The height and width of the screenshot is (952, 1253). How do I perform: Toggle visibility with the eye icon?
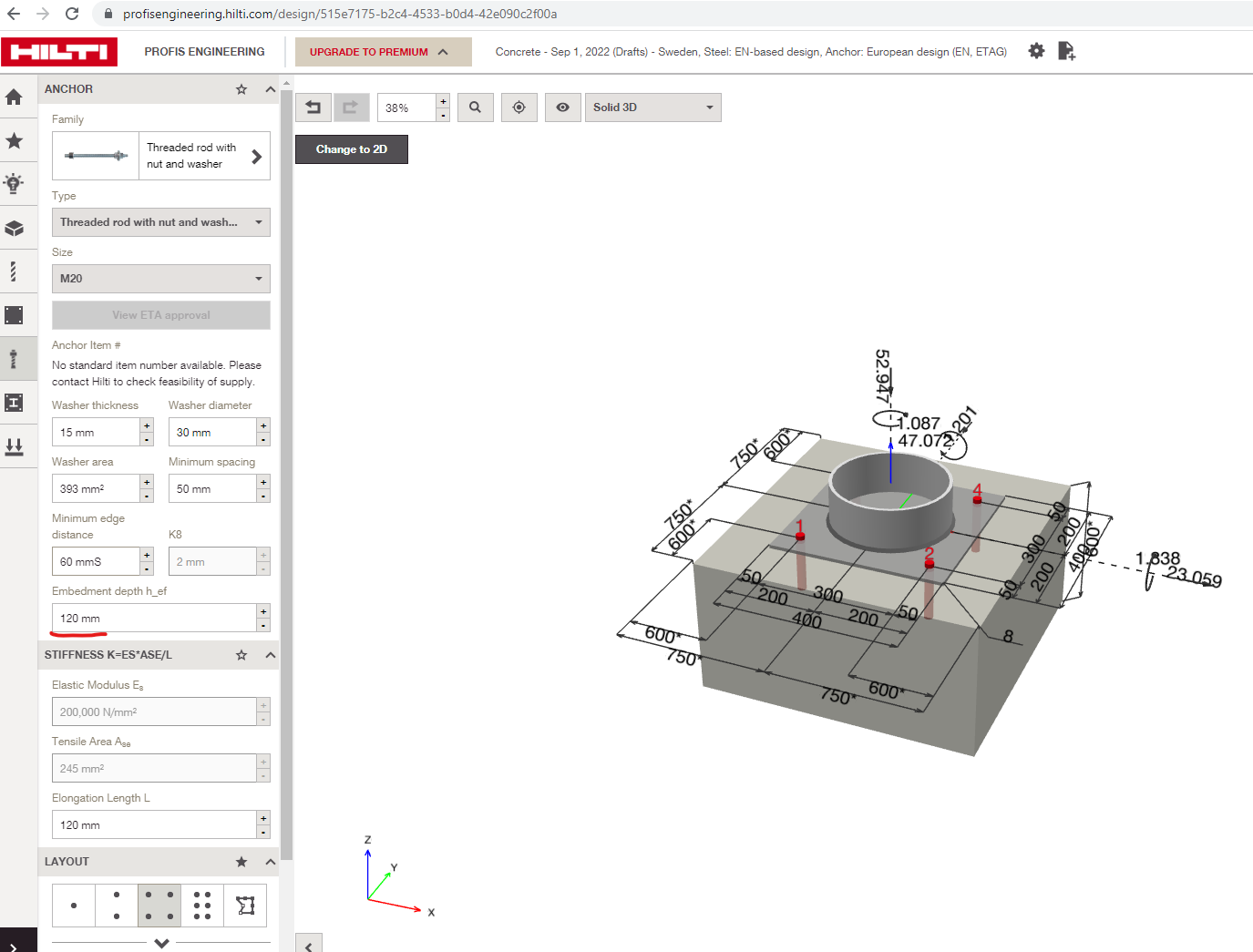click(x=562, y=107)
